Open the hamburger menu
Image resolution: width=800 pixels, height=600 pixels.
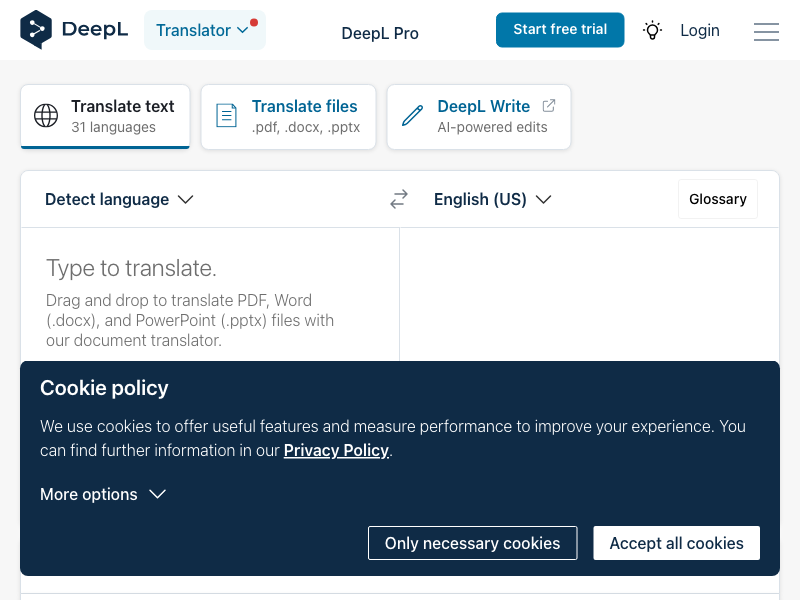[x=766, y=32]
